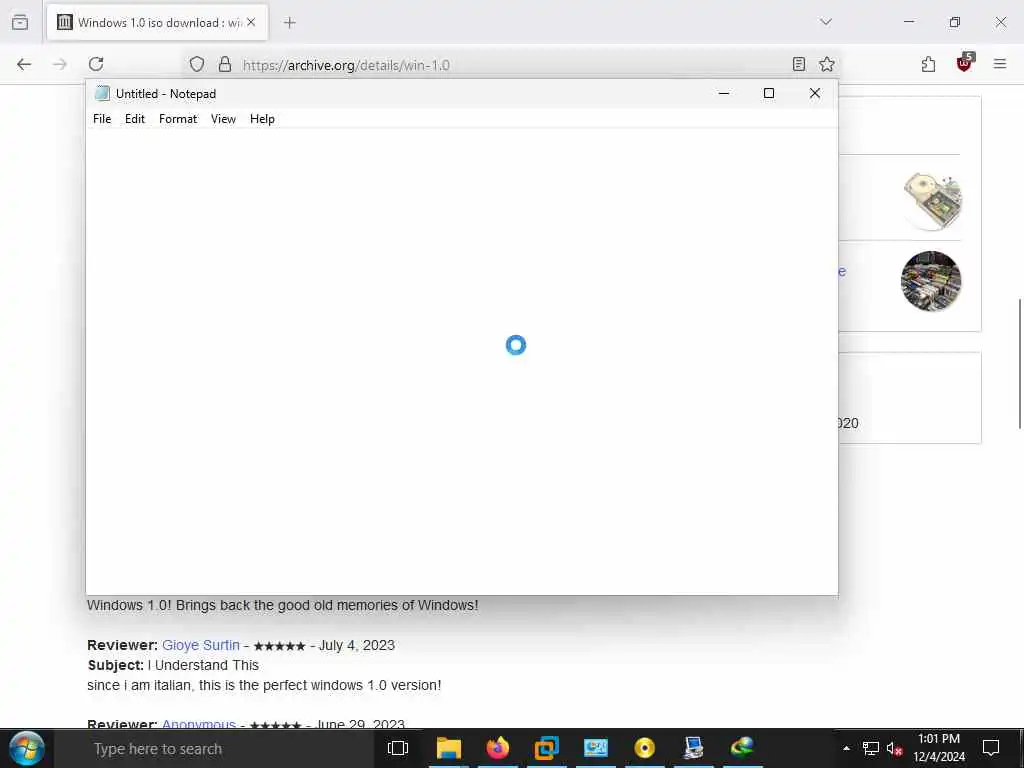Image resolution: width=1024 pixels, height=768 pixels.
Task: Open the Firefox extensions puzzle icon
Action: tap(928, 64)
